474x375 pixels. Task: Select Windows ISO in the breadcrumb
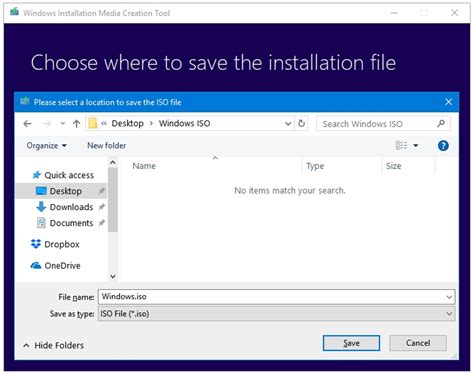pos(184,124)
